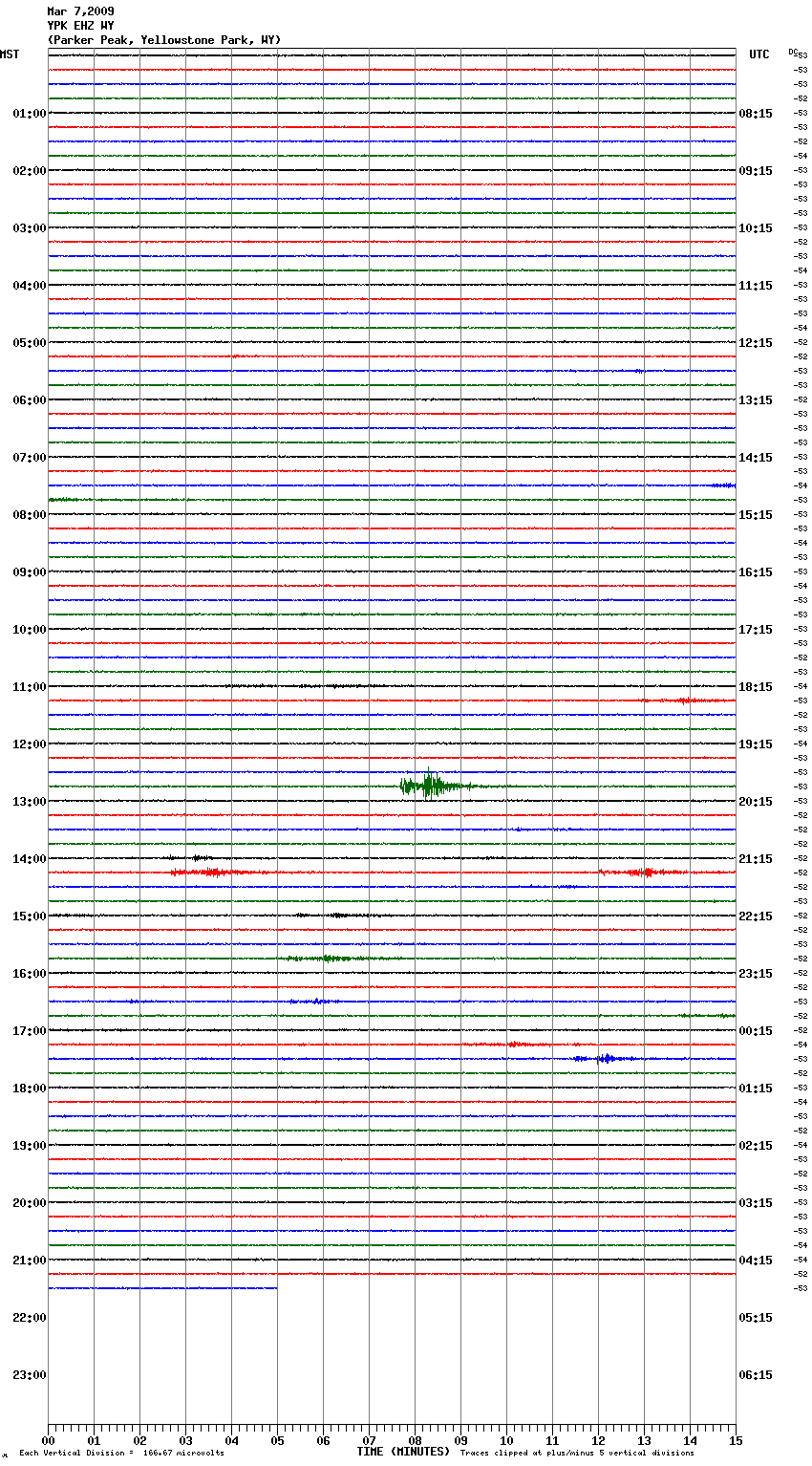The image size is (812, 1466).
Task: Click the '22:00' MST time label
Action: pos(30,1318)
